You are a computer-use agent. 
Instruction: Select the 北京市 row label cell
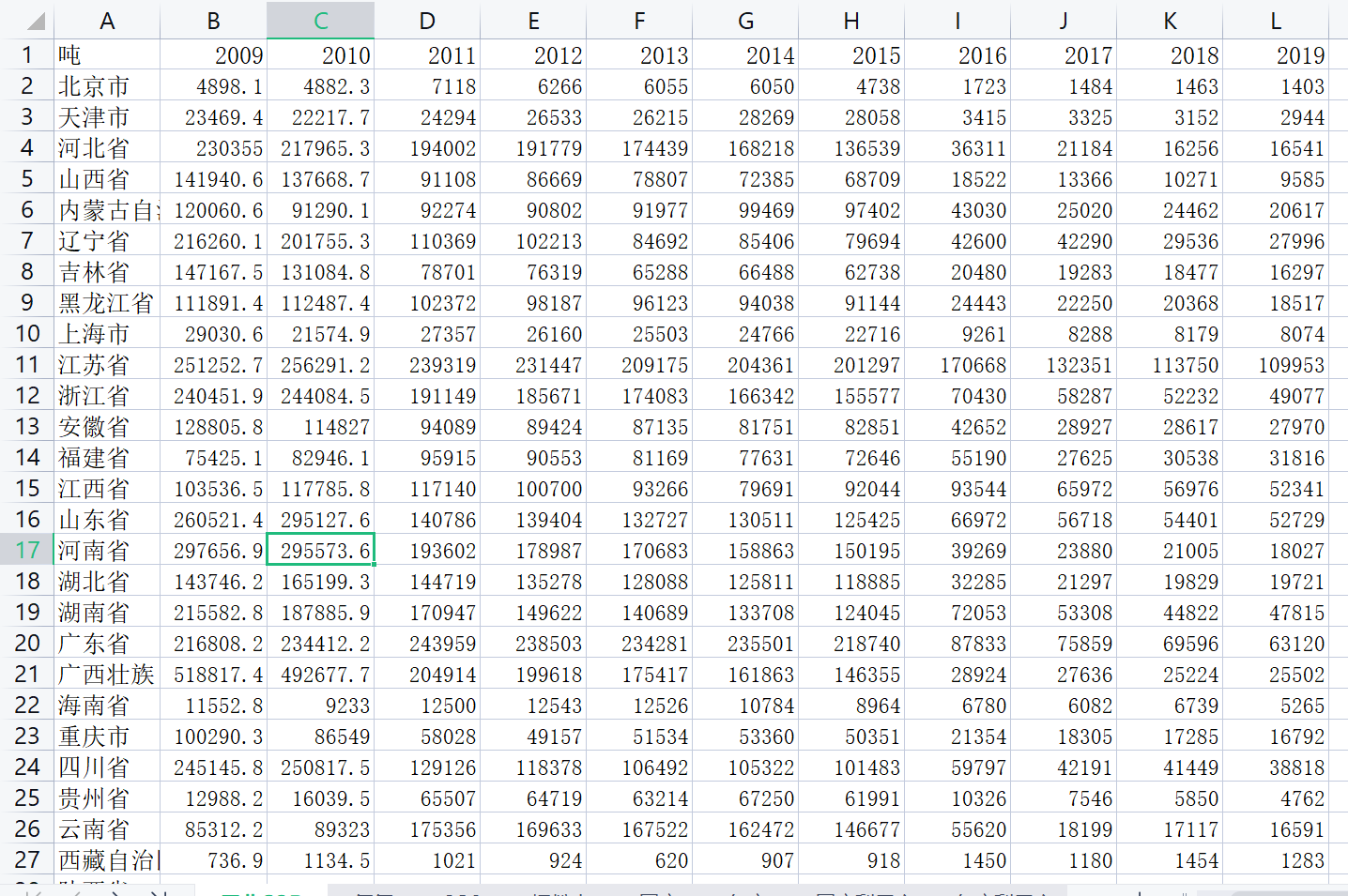[x=107, y=86]
